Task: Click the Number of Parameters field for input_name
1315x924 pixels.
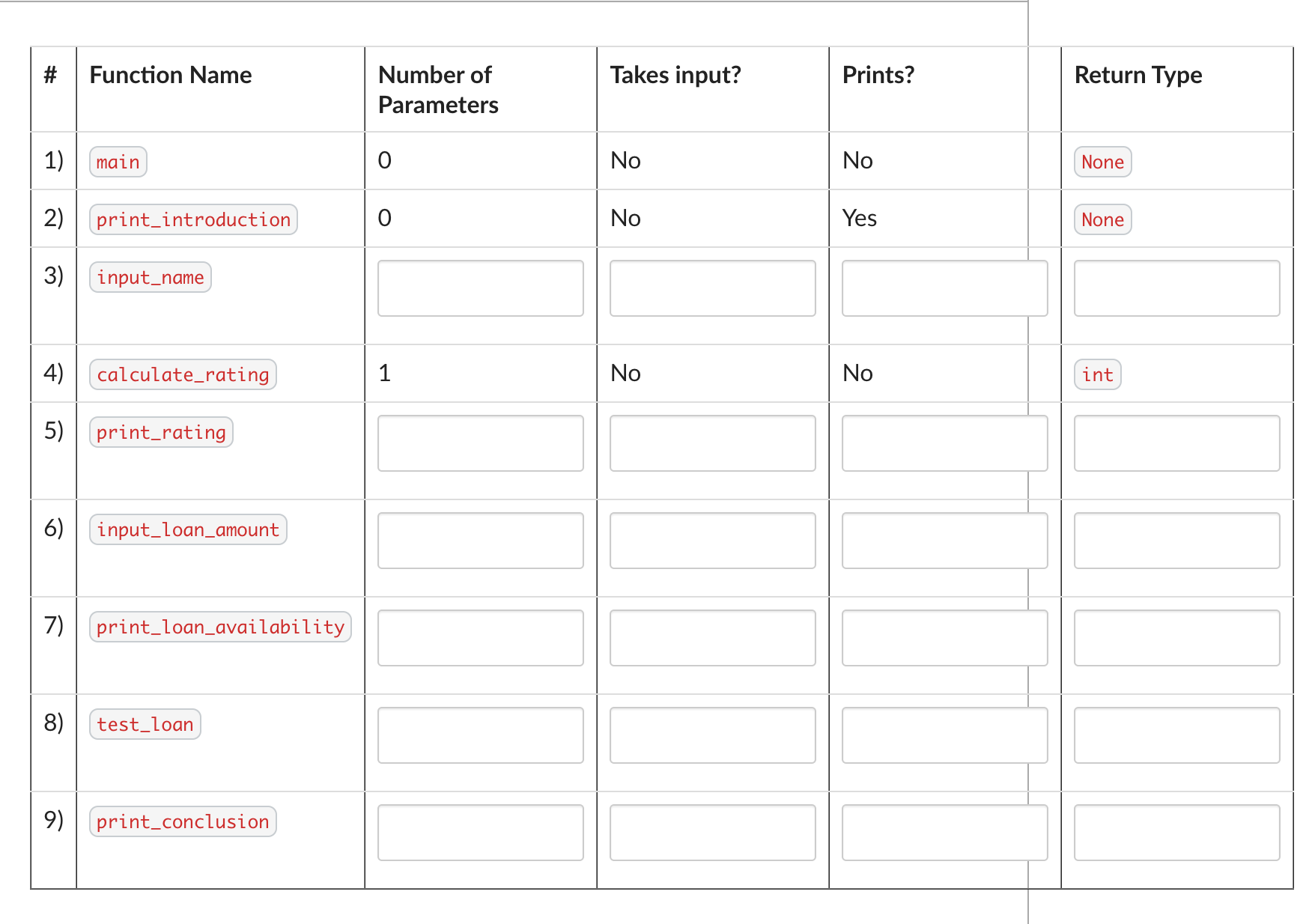Action: point(480,288)
